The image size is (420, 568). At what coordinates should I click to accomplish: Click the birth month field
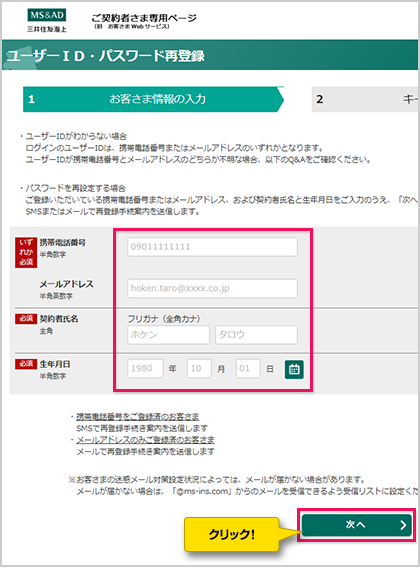click(x=199, y=368)
